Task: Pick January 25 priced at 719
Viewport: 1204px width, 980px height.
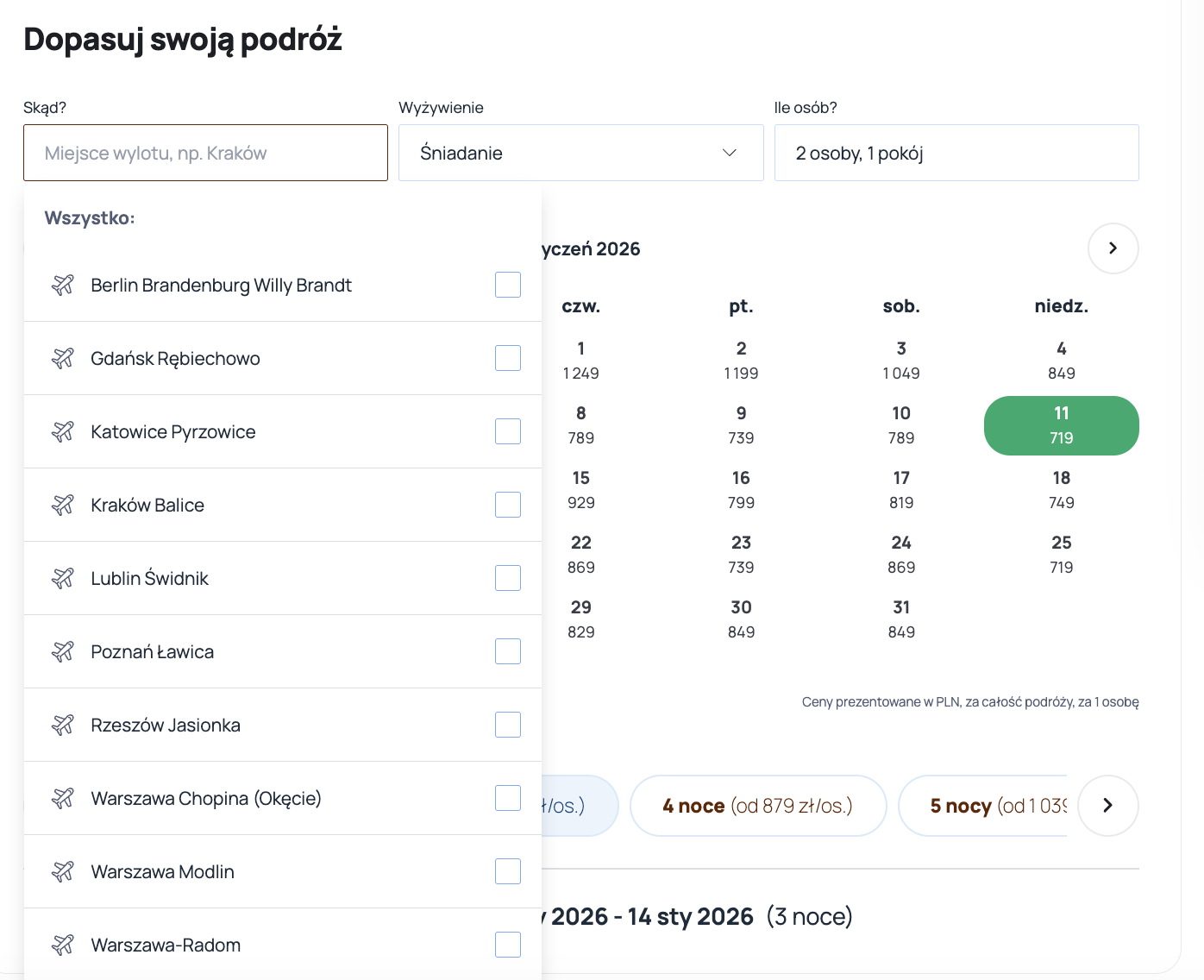Action: (1061, 555)
